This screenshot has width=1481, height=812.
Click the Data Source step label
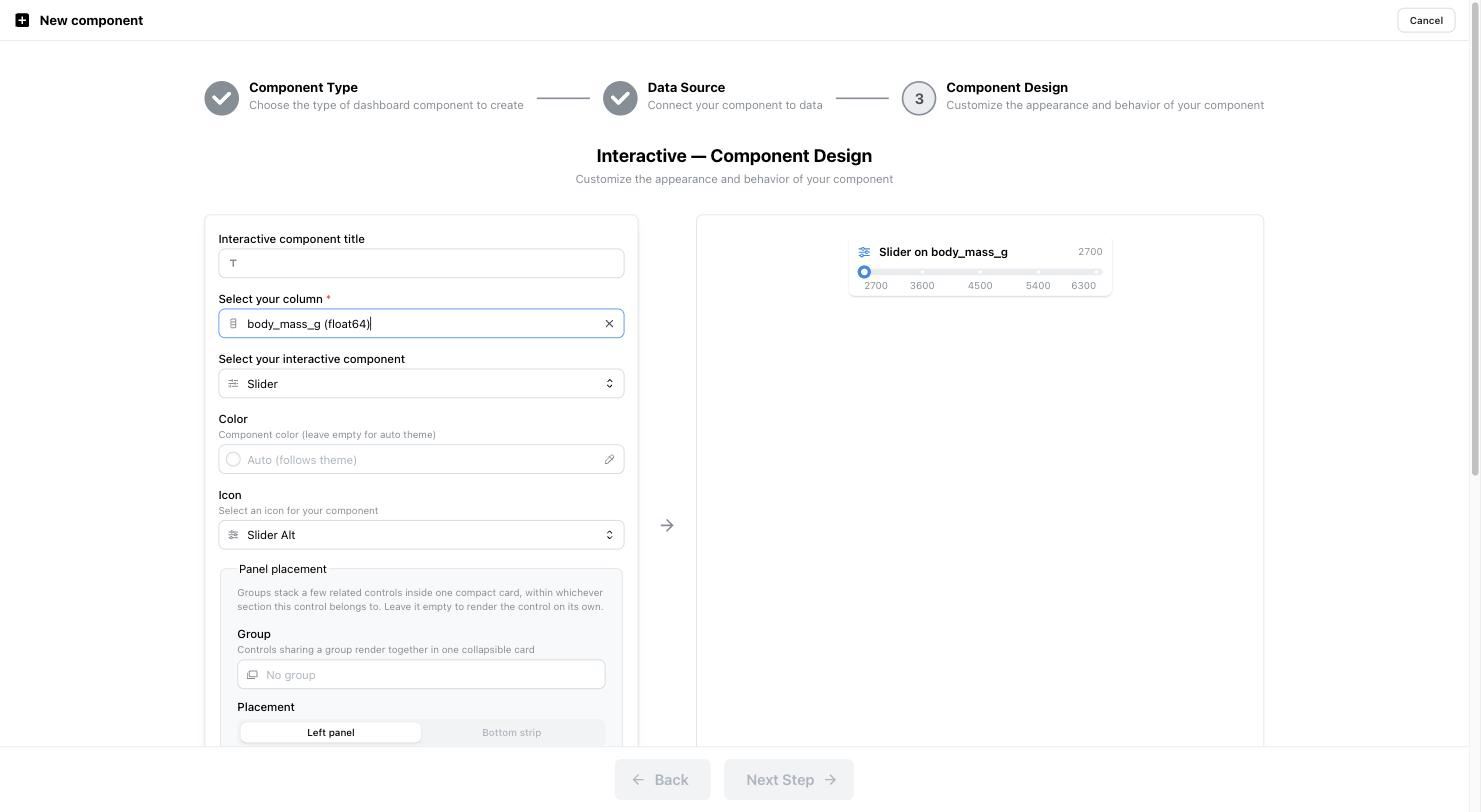686,88
